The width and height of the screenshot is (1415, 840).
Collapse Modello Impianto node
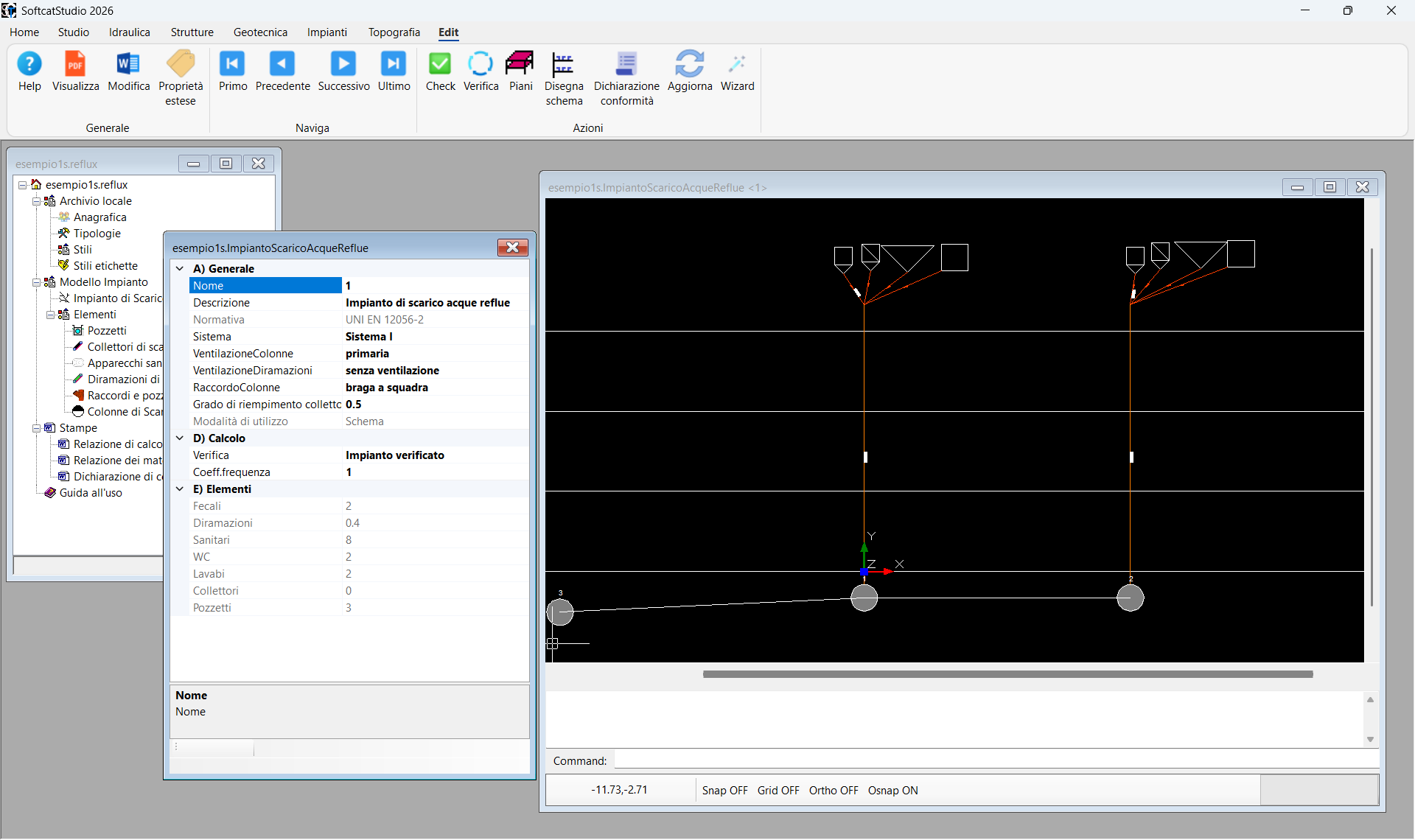[37, 282]
